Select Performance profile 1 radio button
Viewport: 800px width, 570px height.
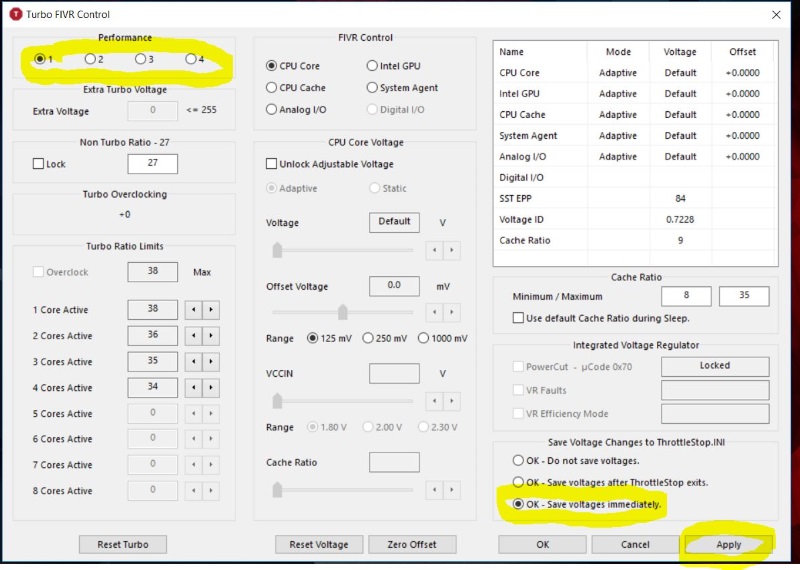click(x=40, y=59)
